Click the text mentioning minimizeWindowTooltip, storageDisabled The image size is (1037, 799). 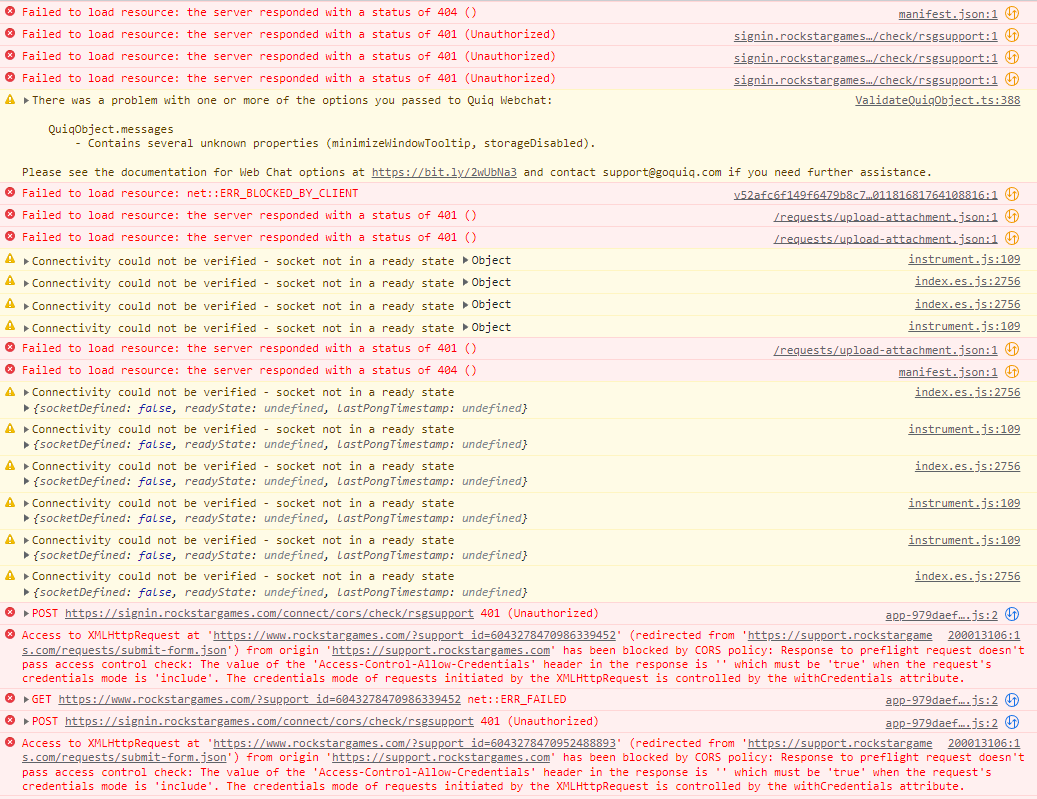pyautogui.click(x=335, y=143)
